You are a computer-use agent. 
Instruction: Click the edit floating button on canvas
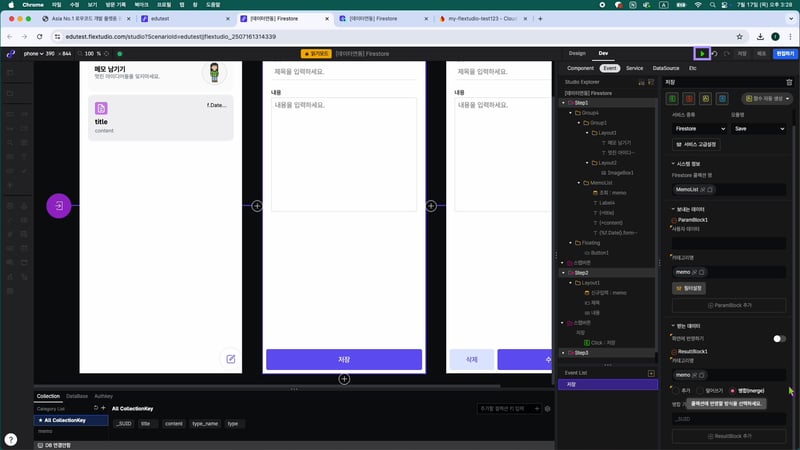[x=230, y=359]
